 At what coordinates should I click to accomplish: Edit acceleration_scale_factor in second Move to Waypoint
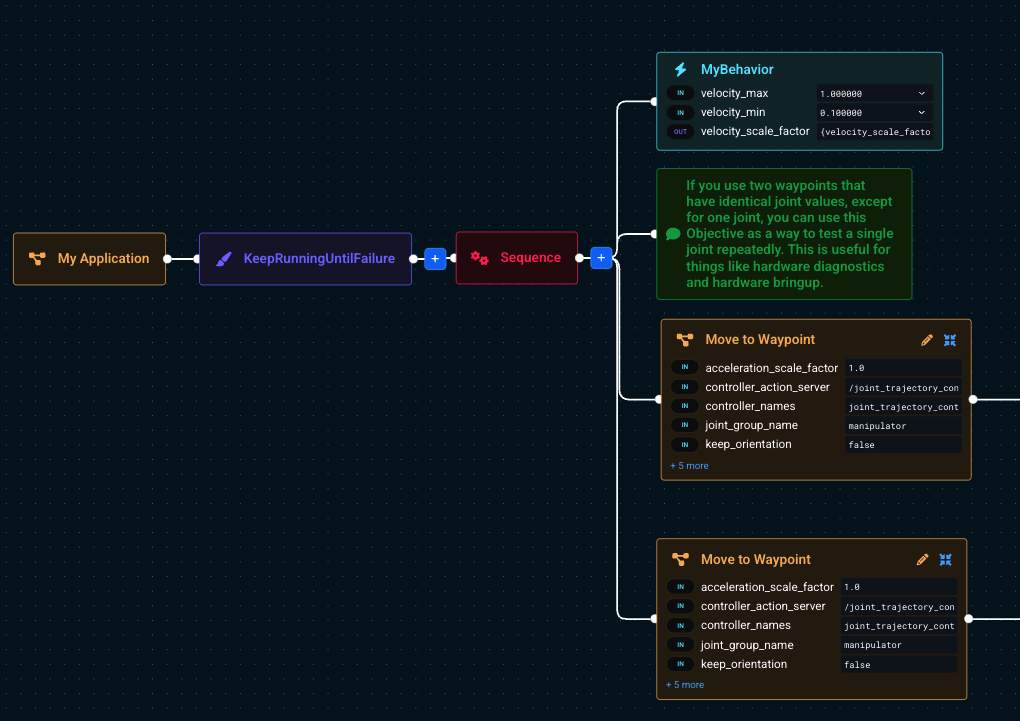pyautogui.click(x=898, y=587)
